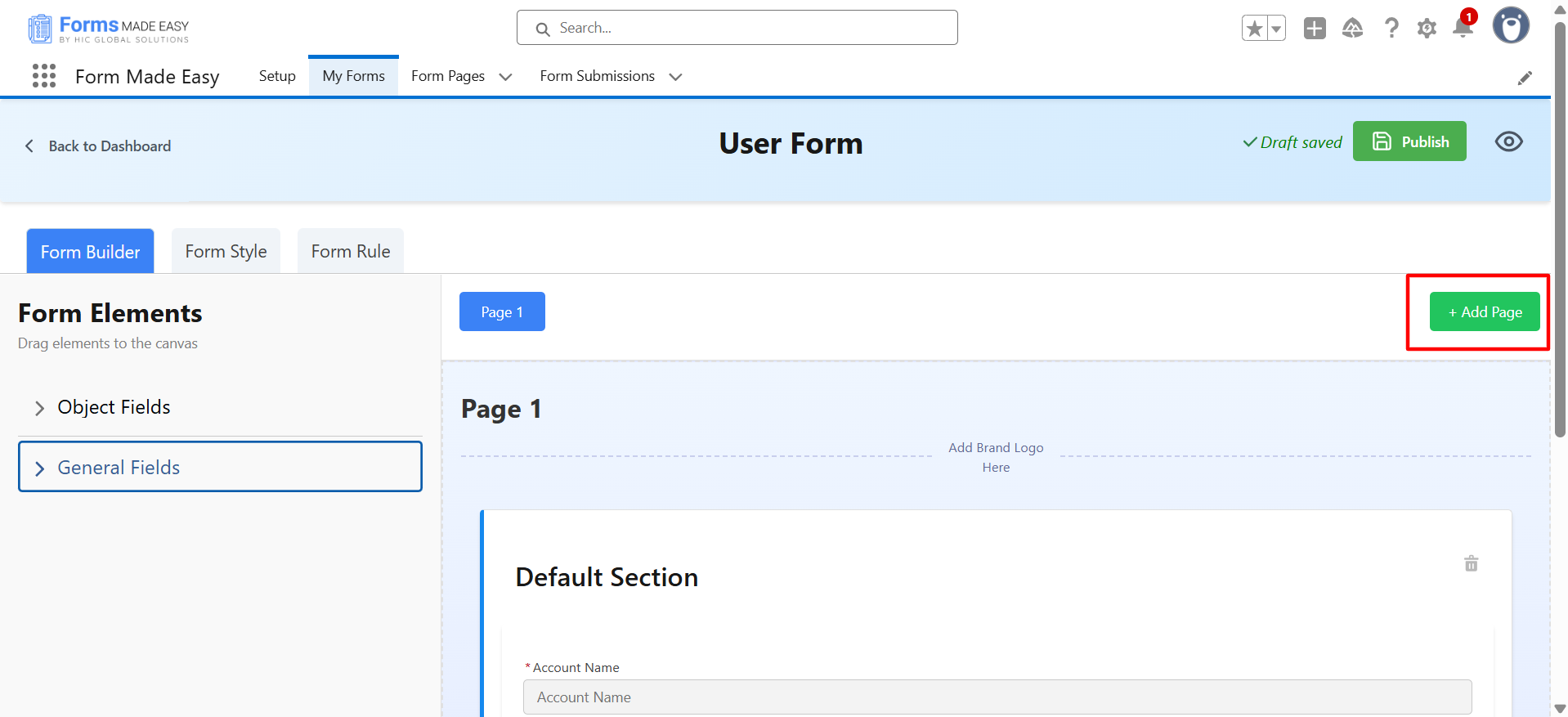The width and height of the screenshot is (1568, 717).
Task: Switch to the Form Rule tab
Action: [x=351, y=252]
